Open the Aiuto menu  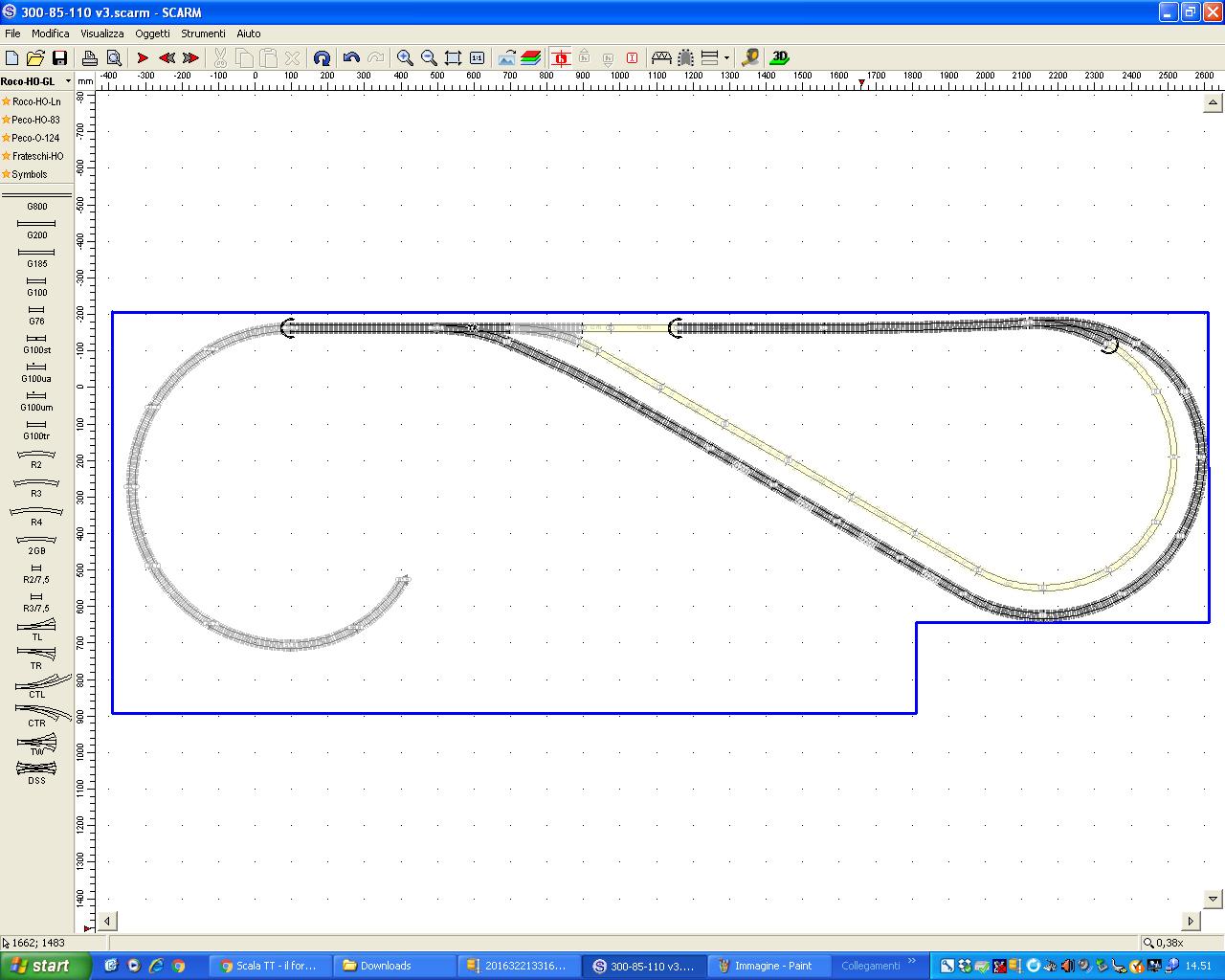tap(249, 33)
